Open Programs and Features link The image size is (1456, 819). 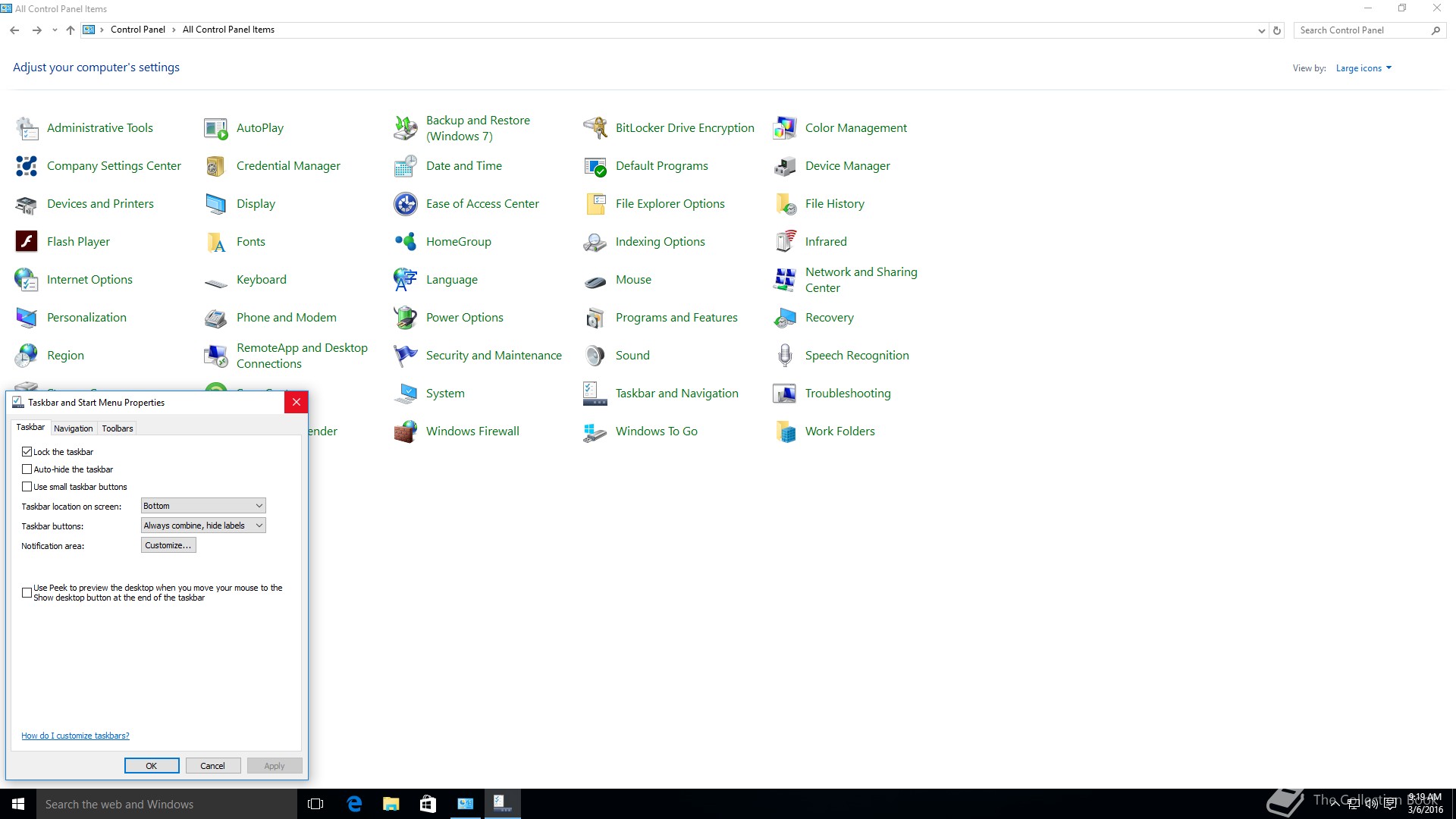point(676,318)
